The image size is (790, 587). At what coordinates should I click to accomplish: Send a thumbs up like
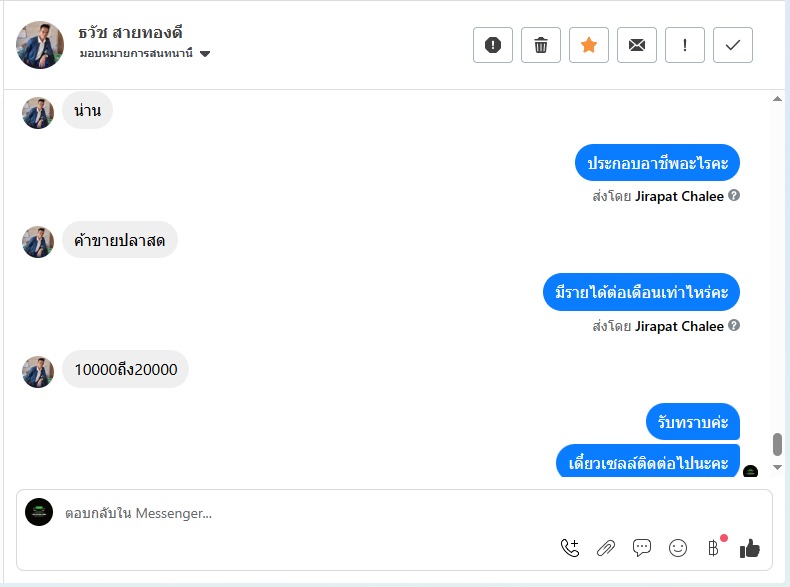click(750, 548)
